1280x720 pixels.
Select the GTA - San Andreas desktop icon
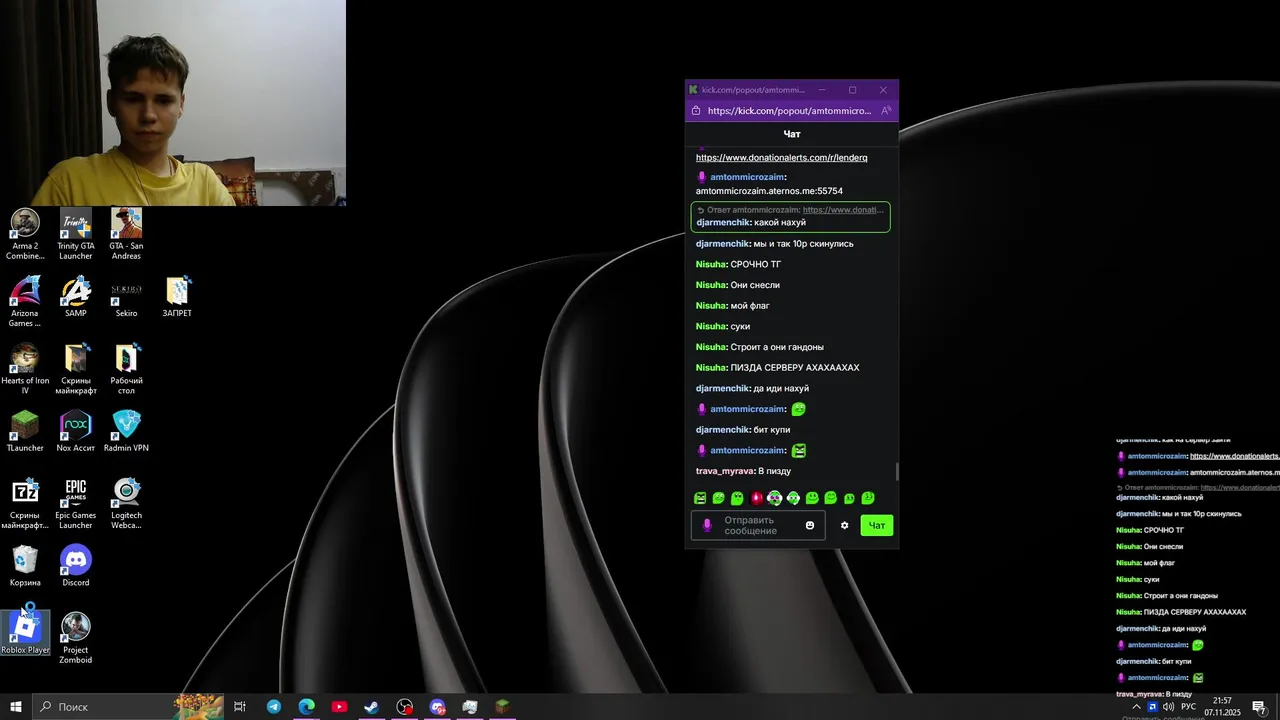pyautogui.click(x=126, y=234)
